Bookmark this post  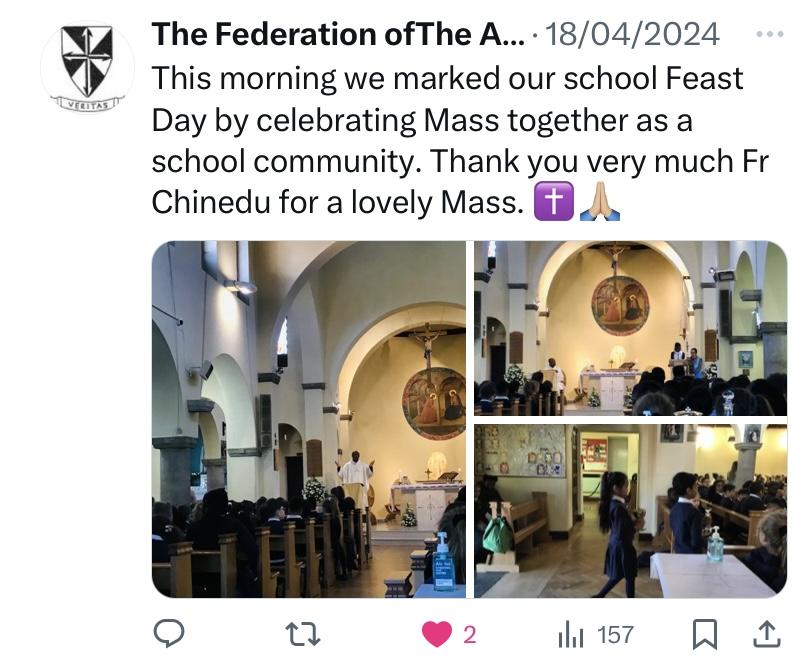pos(704,634)
